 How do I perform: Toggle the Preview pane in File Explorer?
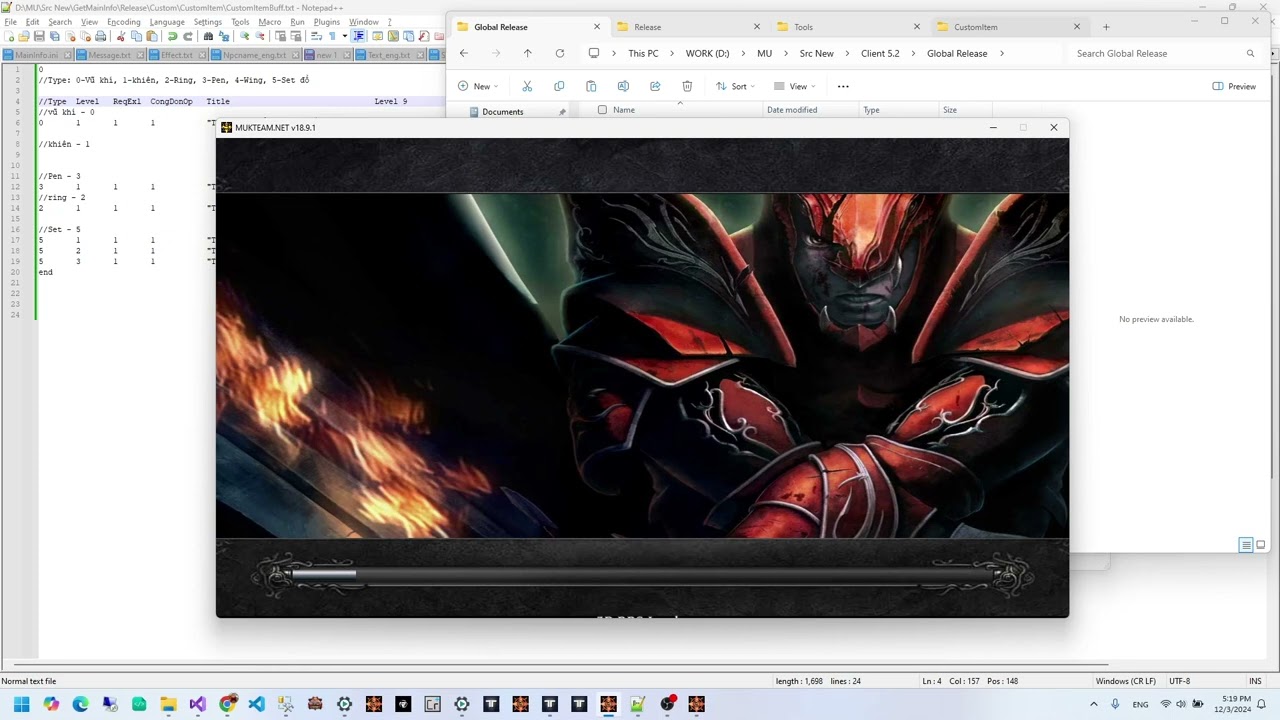click(x=1234, y=86)
